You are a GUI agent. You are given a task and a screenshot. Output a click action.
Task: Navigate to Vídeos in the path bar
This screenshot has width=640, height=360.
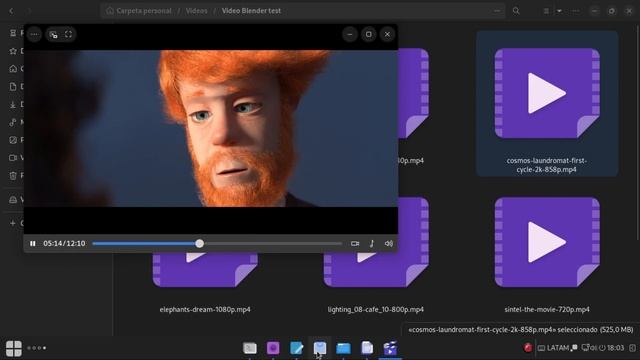click(196, 11)
